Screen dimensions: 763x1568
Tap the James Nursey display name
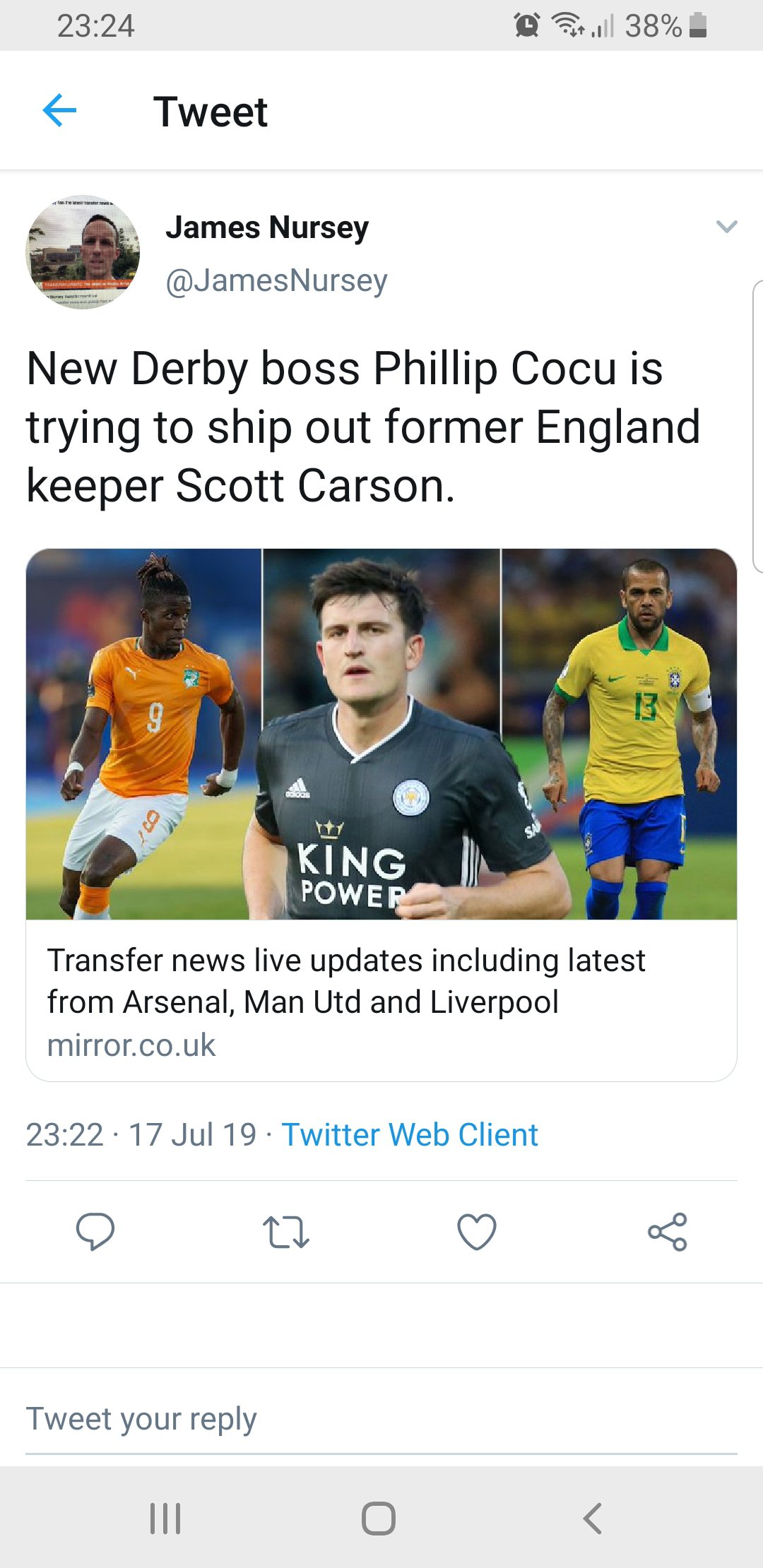point(267,227)
